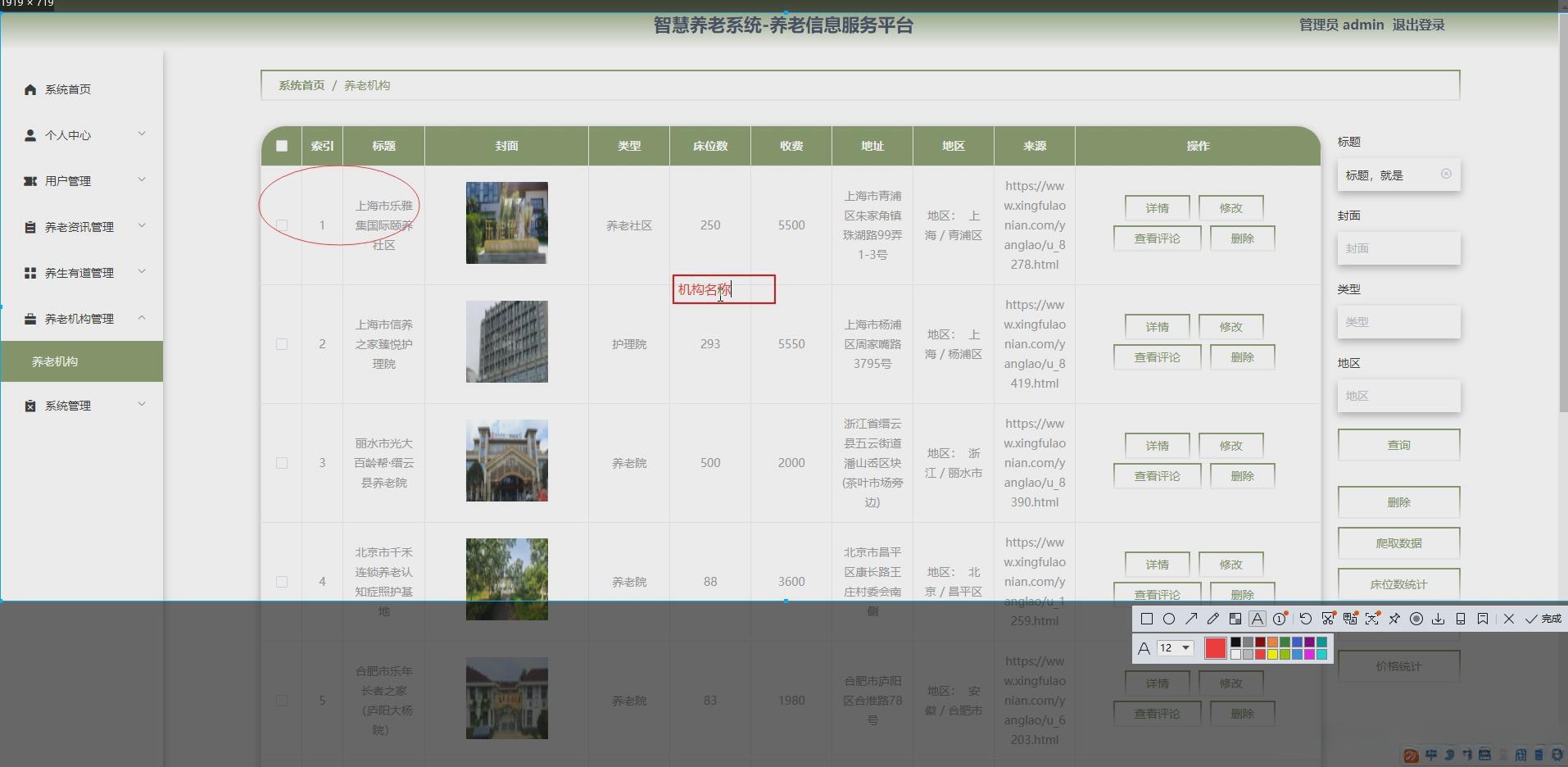Expand the 养生有道管理 menu chevron

pyautogui.click(x=142, y=271)
